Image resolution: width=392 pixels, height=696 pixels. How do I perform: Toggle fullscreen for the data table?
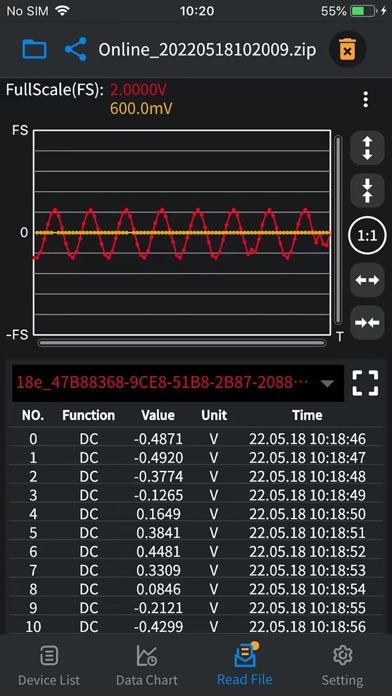365,383
